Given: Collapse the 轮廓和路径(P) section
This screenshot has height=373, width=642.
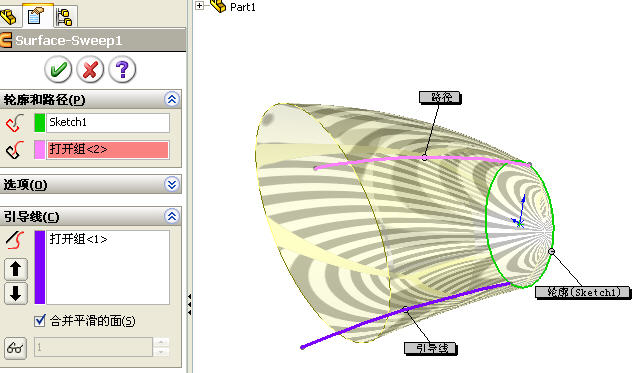Looking at the screenshot, I should 172,99.
